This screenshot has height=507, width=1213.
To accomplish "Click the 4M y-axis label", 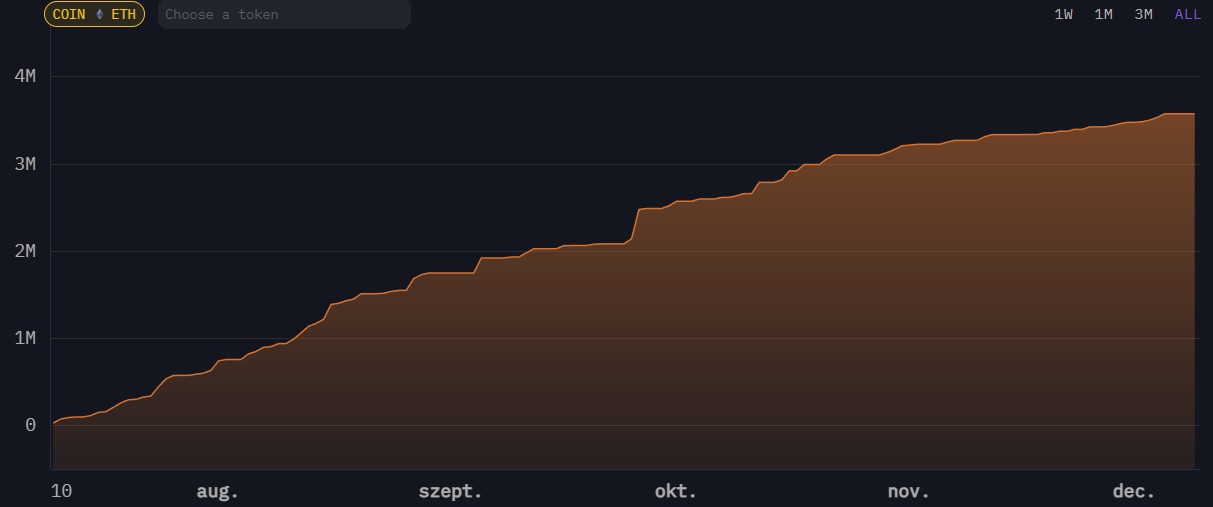I will pos(25,76).
